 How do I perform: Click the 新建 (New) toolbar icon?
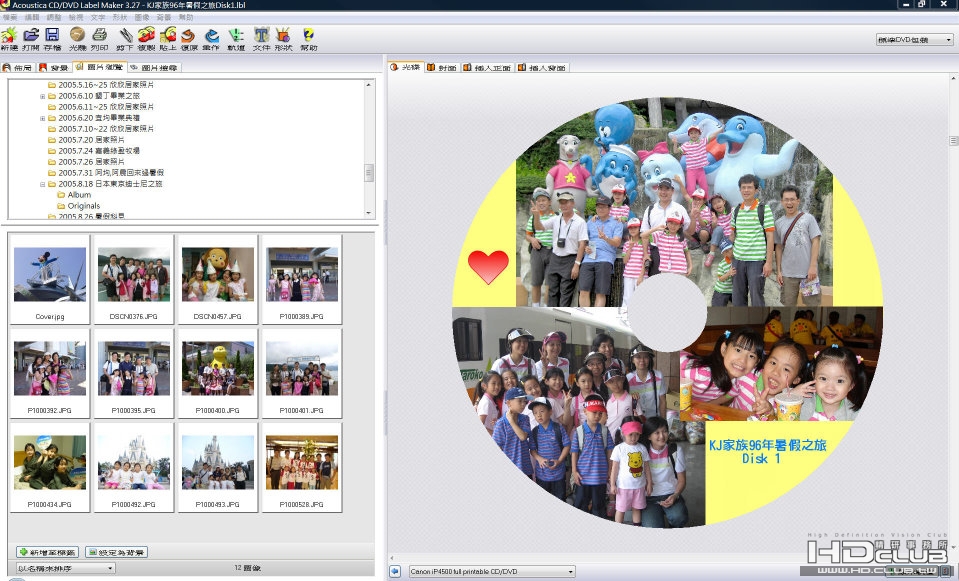pos(9,38)
